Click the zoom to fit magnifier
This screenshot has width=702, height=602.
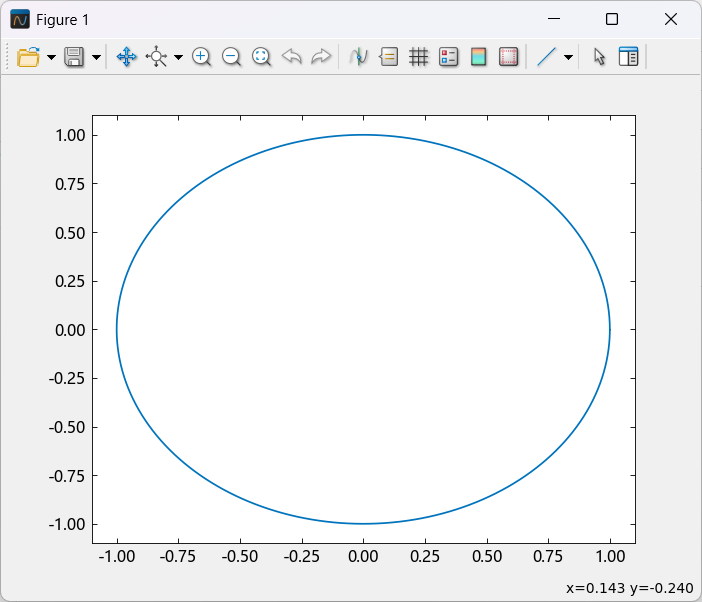261,57
